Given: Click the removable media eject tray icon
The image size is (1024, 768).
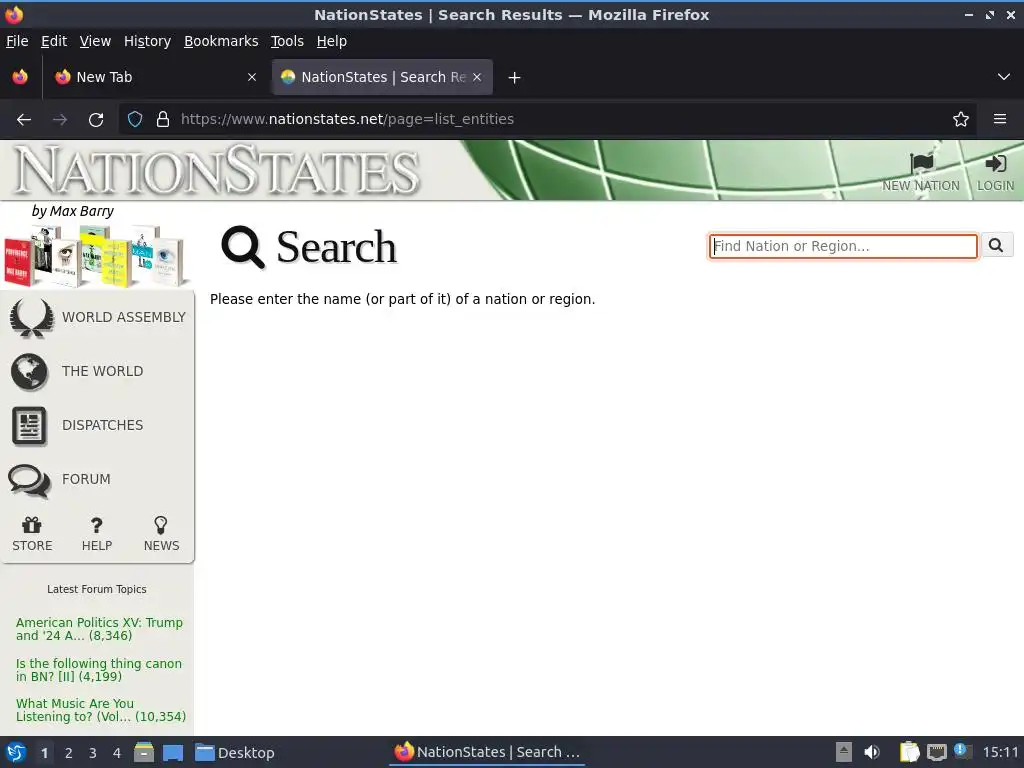Looking at the screenshot, I should 844,752.
